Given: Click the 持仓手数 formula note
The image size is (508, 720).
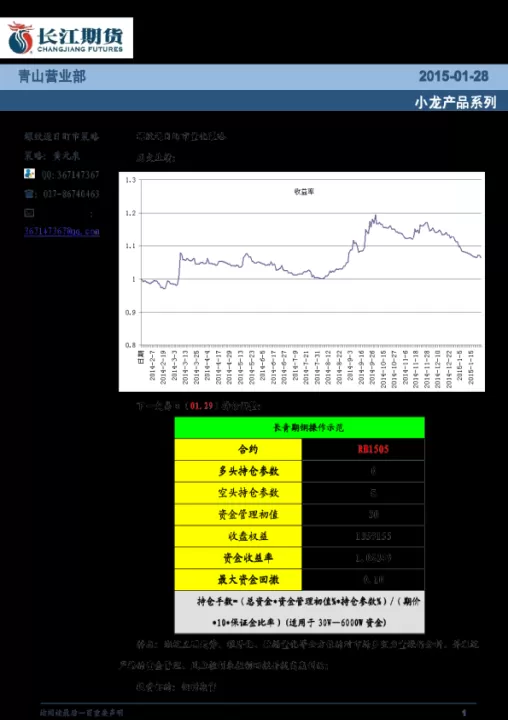Looking at the screenshot, I should click(x=299, y=612).
